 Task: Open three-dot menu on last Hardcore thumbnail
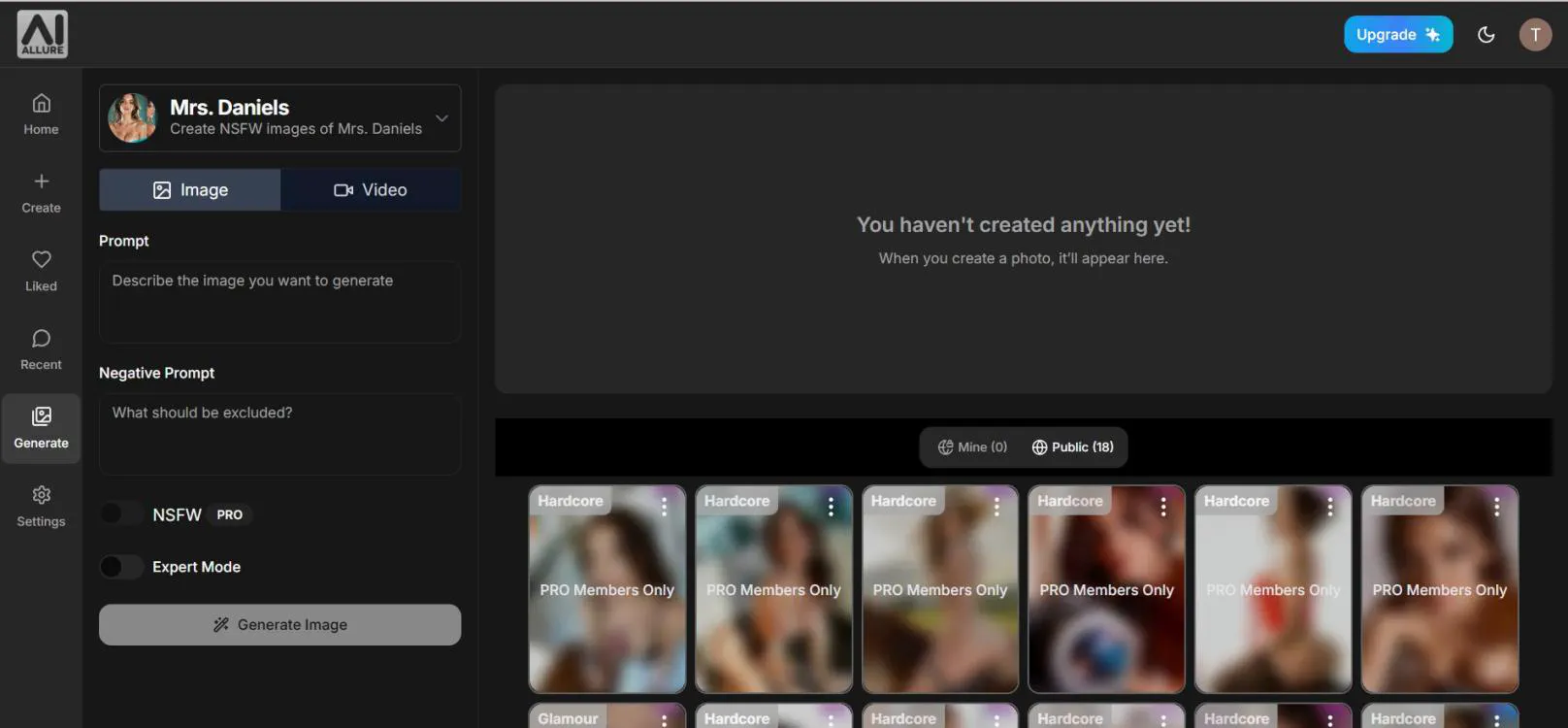[1496, 507]
